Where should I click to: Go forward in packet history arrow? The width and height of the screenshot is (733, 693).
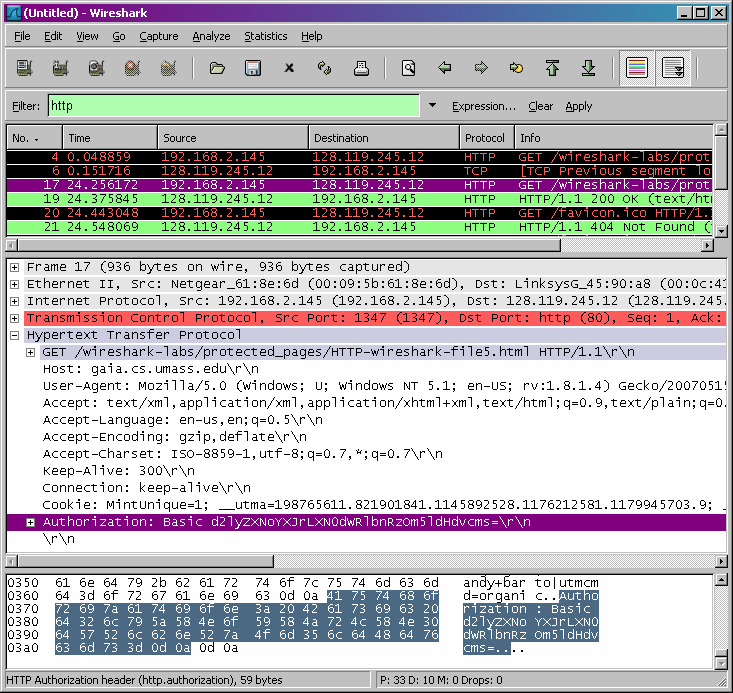click(481, 68)
